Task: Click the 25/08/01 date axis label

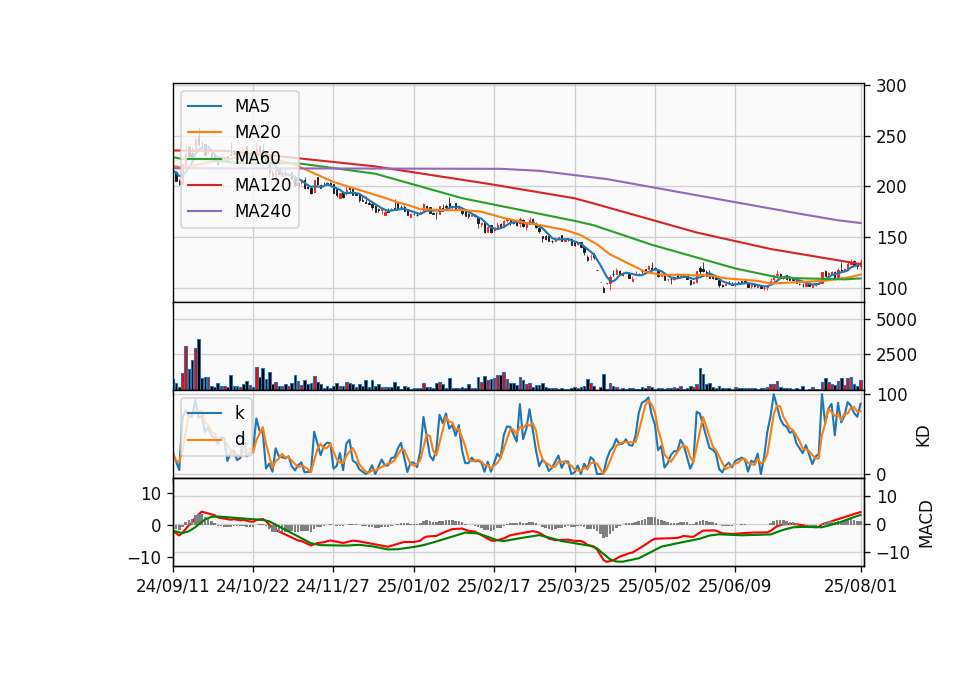Action: tap(861, 586)
